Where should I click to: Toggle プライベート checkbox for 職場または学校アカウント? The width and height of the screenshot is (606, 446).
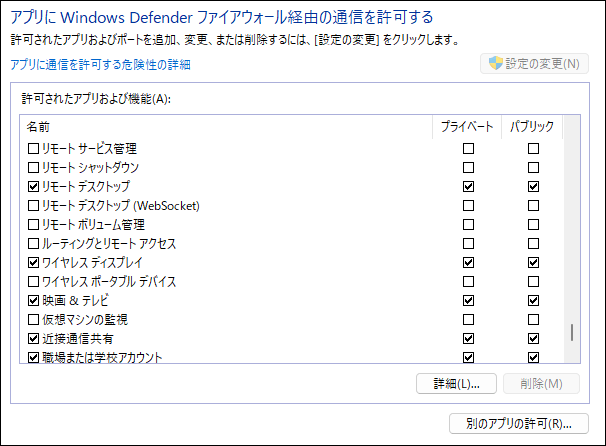[x=468, y=357]
